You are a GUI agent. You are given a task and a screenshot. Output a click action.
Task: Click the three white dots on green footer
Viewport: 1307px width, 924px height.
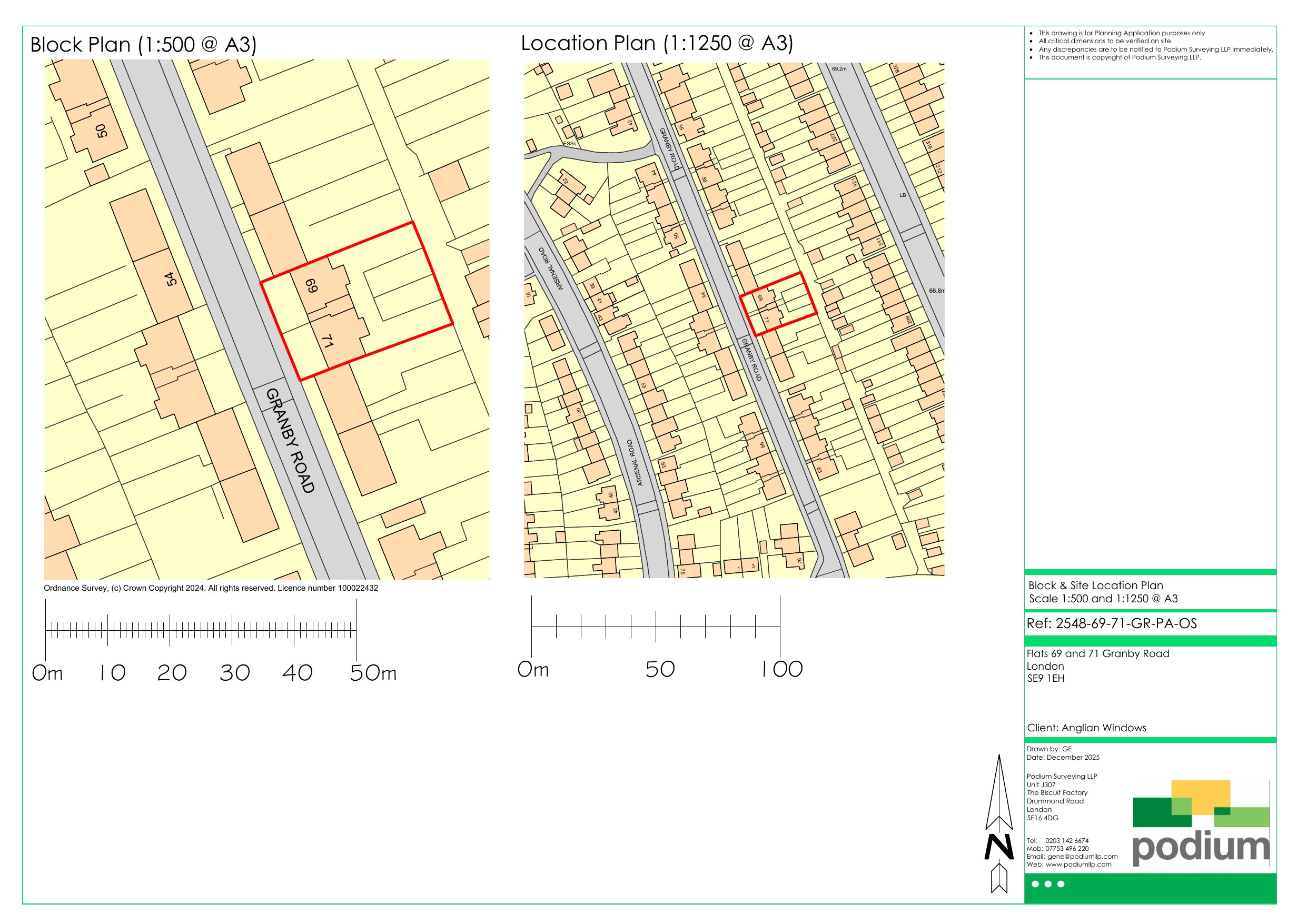coord(1048,884)
